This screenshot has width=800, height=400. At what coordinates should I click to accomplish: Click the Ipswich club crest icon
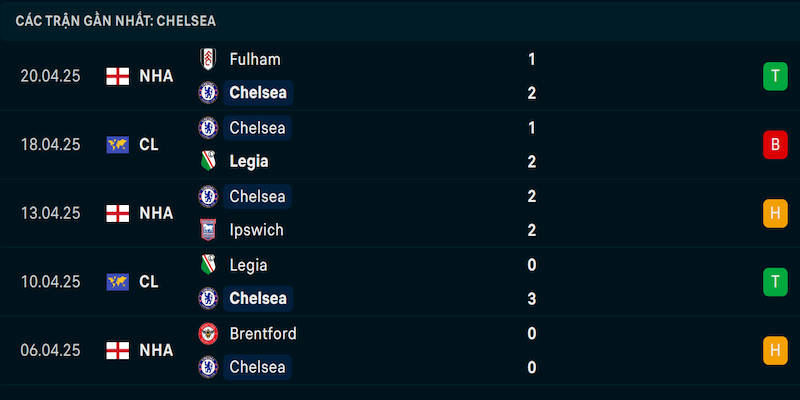pyautogui.click(x=208, y=230)
